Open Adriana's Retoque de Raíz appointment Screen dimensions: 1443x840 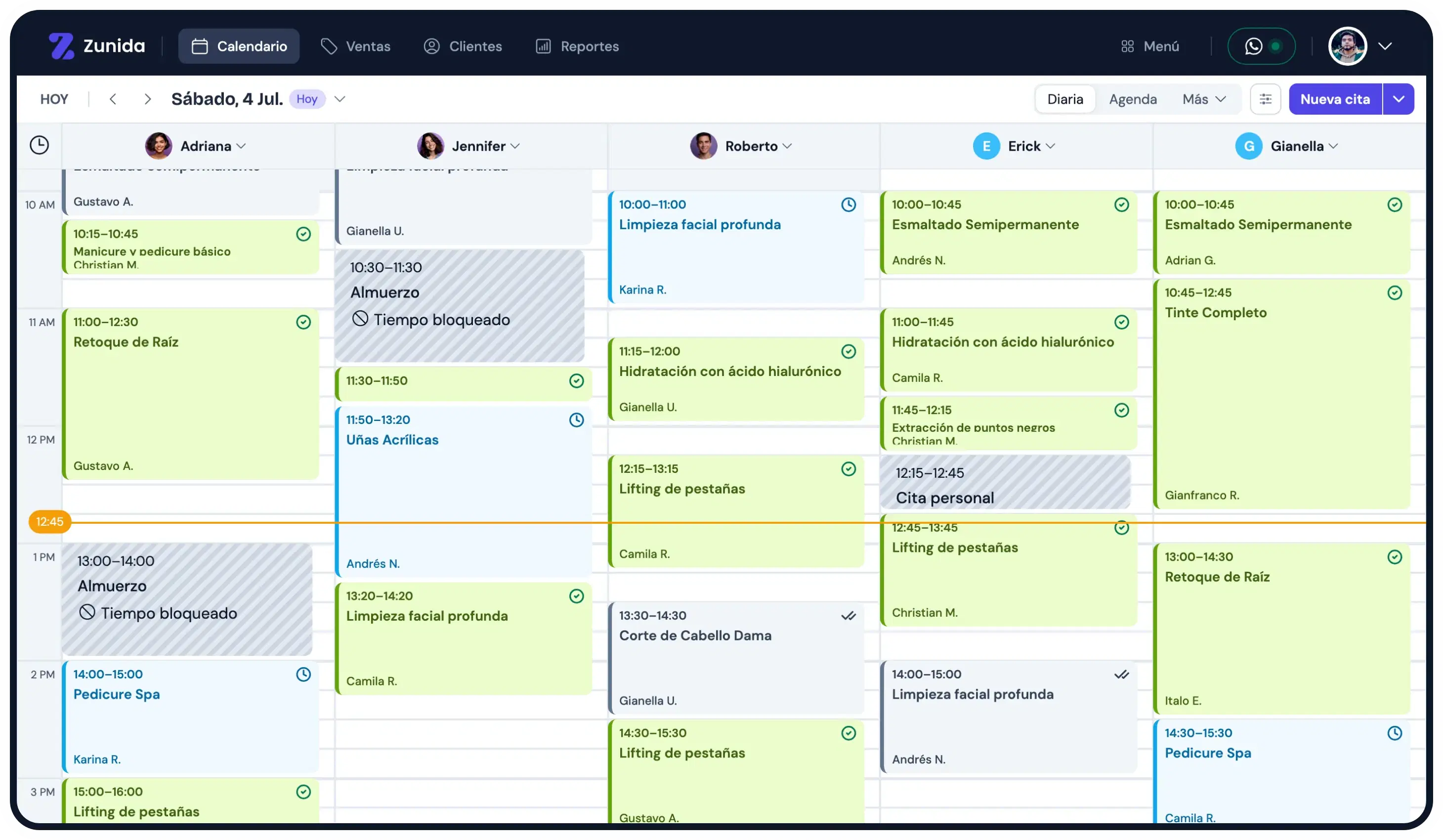(190, 393)
